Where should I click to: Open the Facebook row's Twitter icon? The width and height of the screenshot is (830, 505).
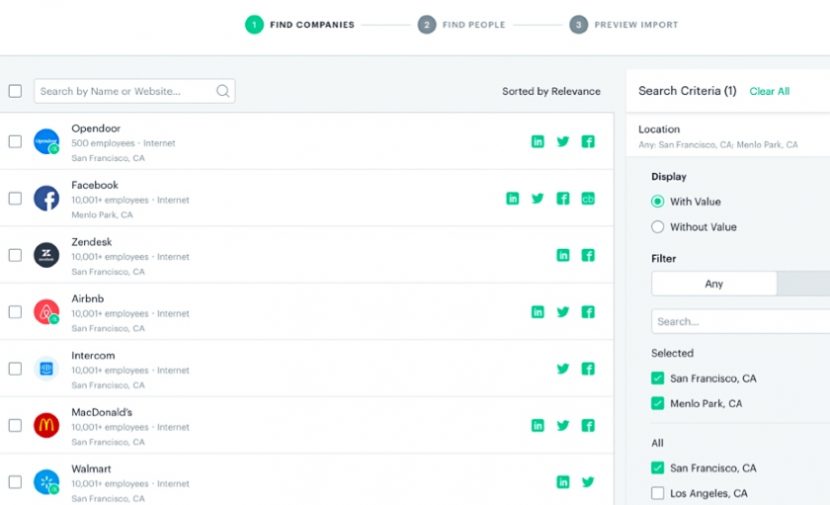pos(537,199)
